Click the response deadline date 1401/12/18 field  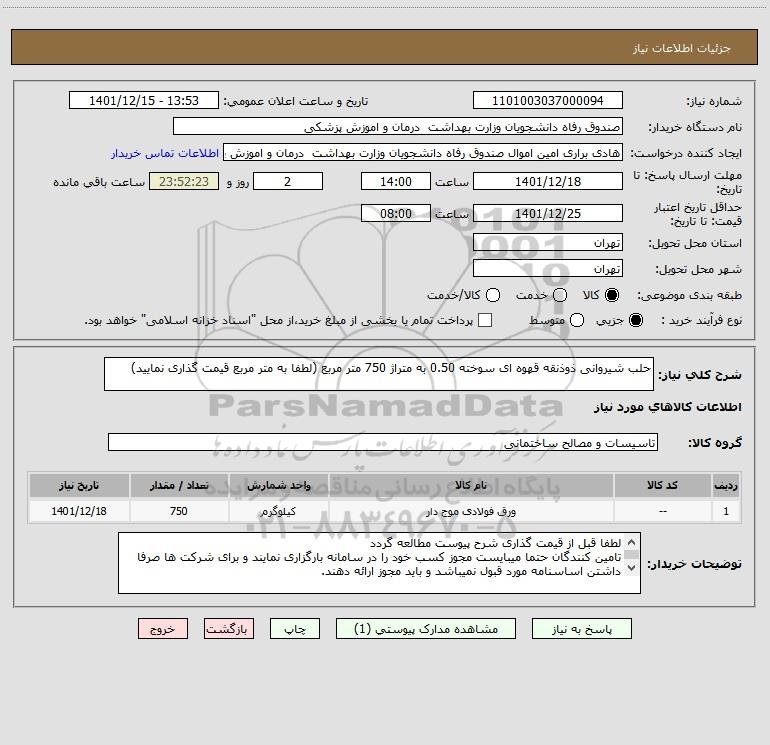[548, 181]
